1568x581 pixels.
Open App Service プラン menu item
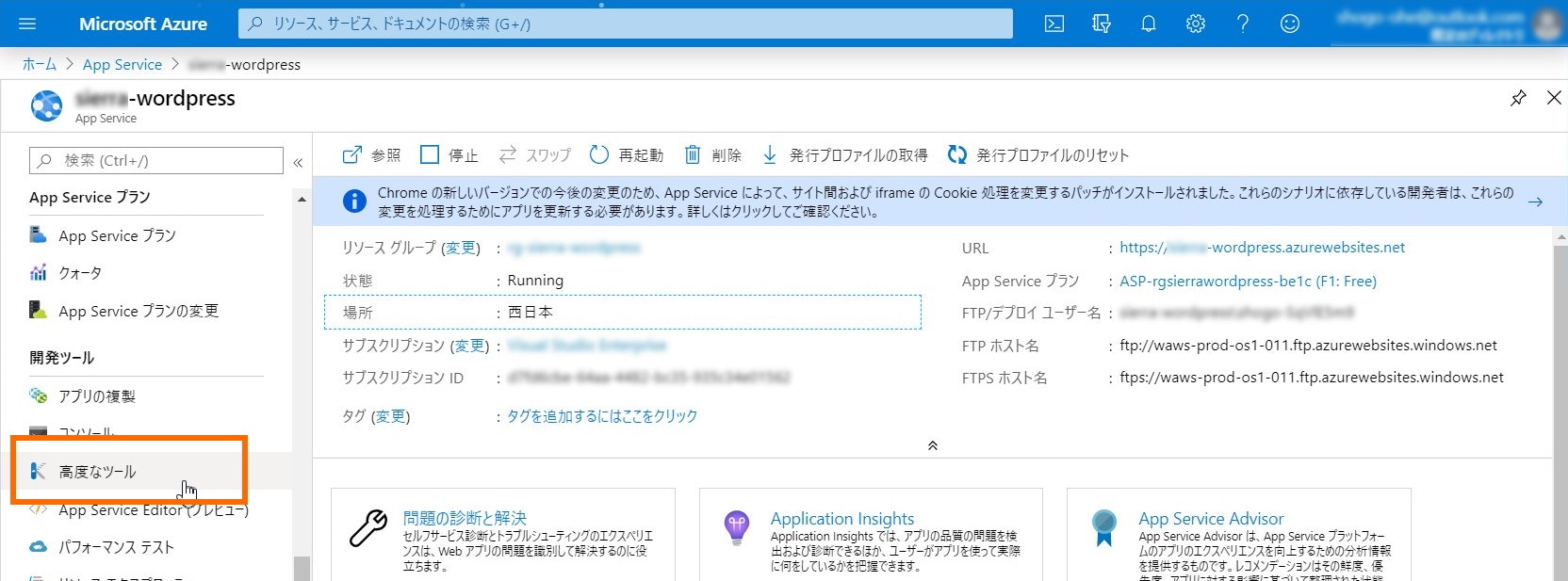coord(117,235)
